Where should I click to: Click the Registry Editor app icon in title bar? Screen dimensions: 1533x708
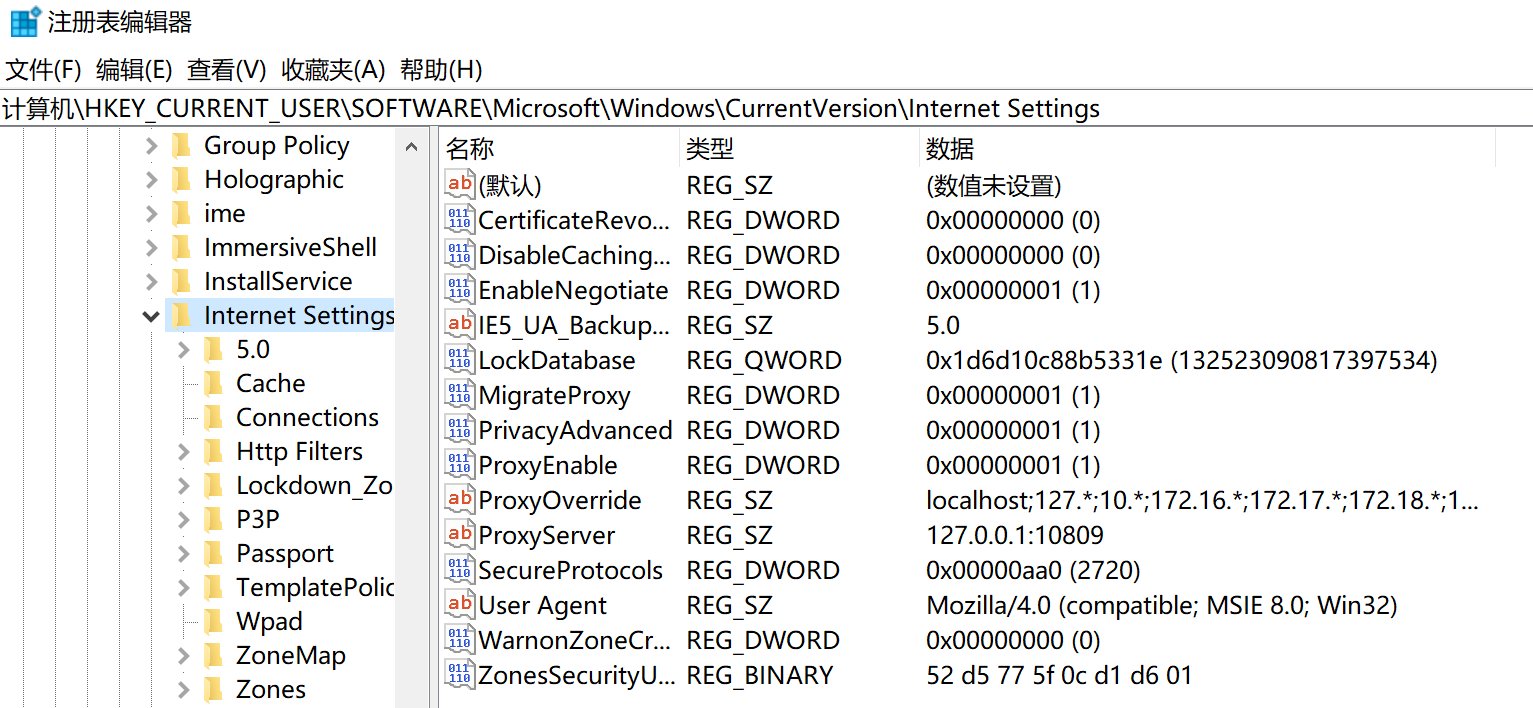(25, 21)
